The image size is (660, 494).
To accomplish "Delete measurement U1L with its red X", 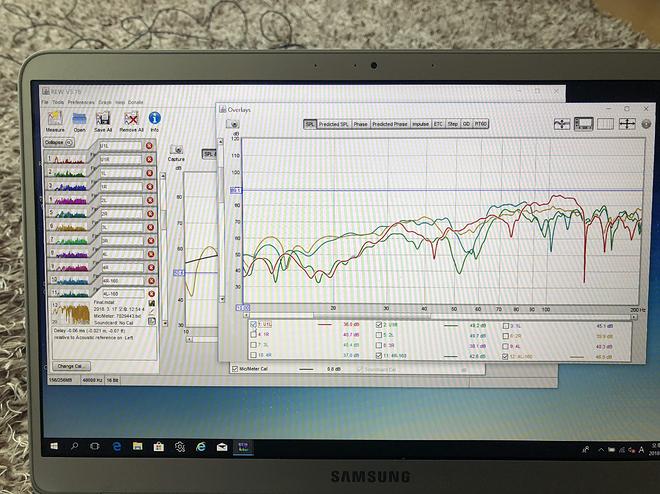I will pos(149,146).
